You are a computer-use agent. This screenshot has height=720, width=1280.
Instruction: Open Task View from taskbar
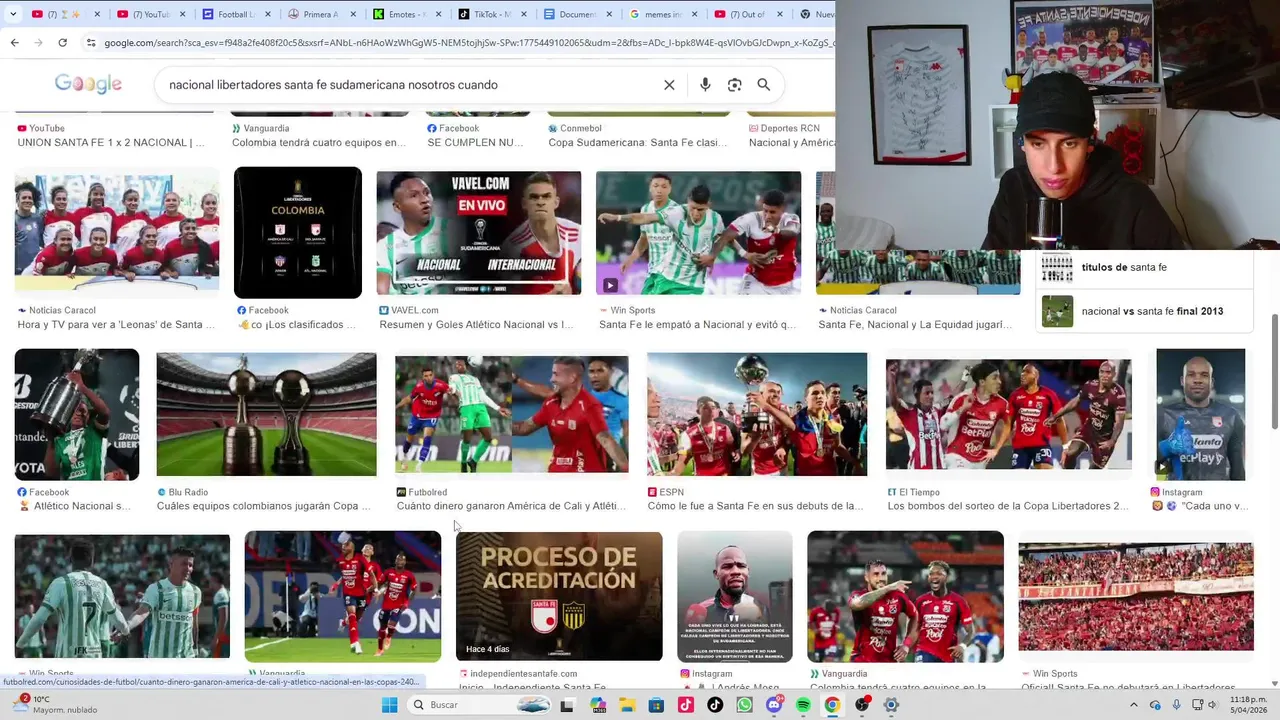567,705
